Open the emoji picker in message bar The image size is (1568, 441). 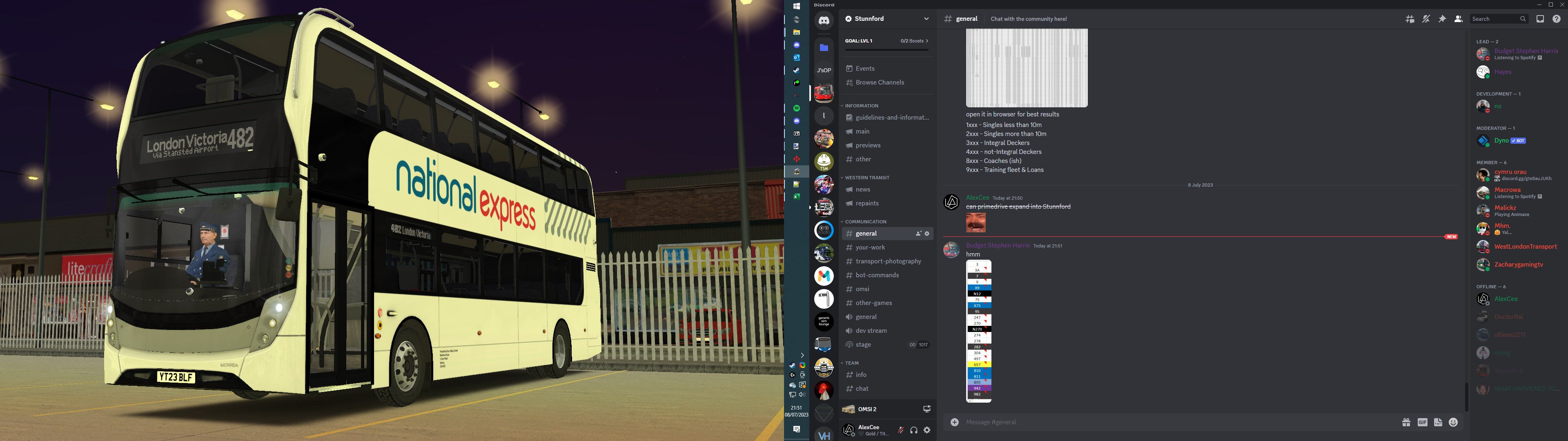coord(1454,422)
